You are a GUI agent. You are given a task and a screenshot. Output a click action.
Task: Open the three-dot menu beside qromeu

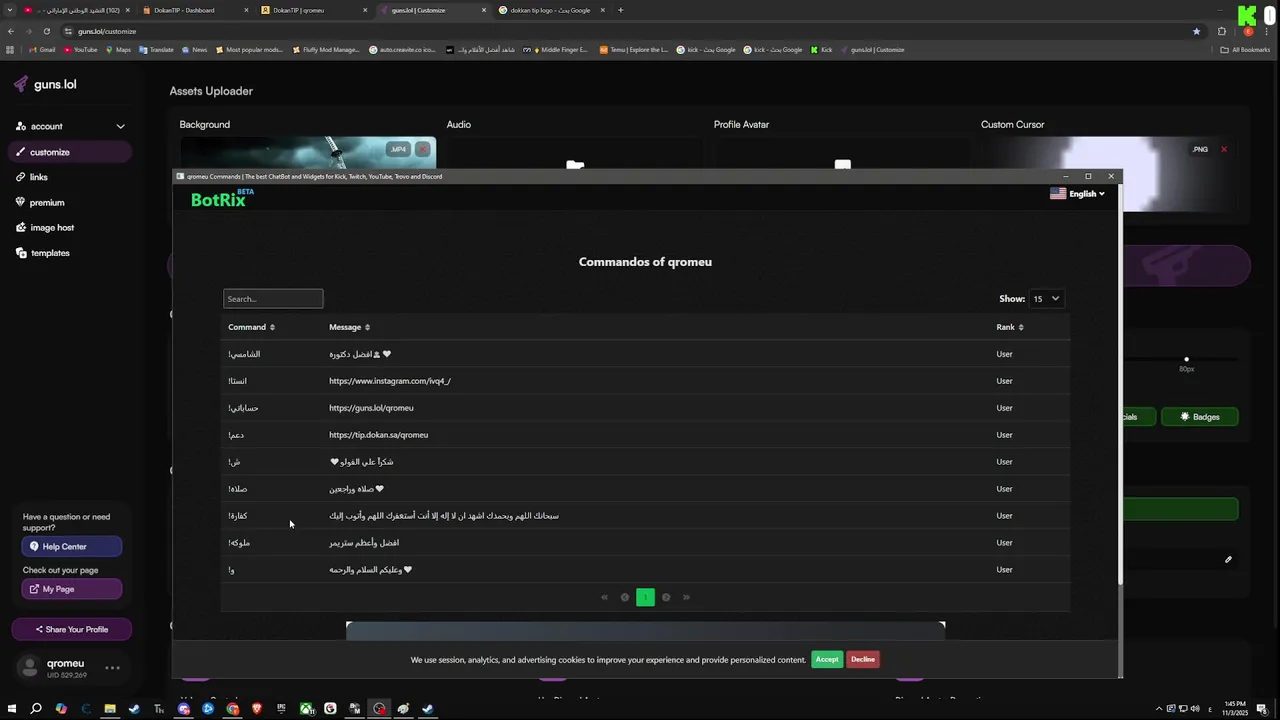tap(112, 668)
